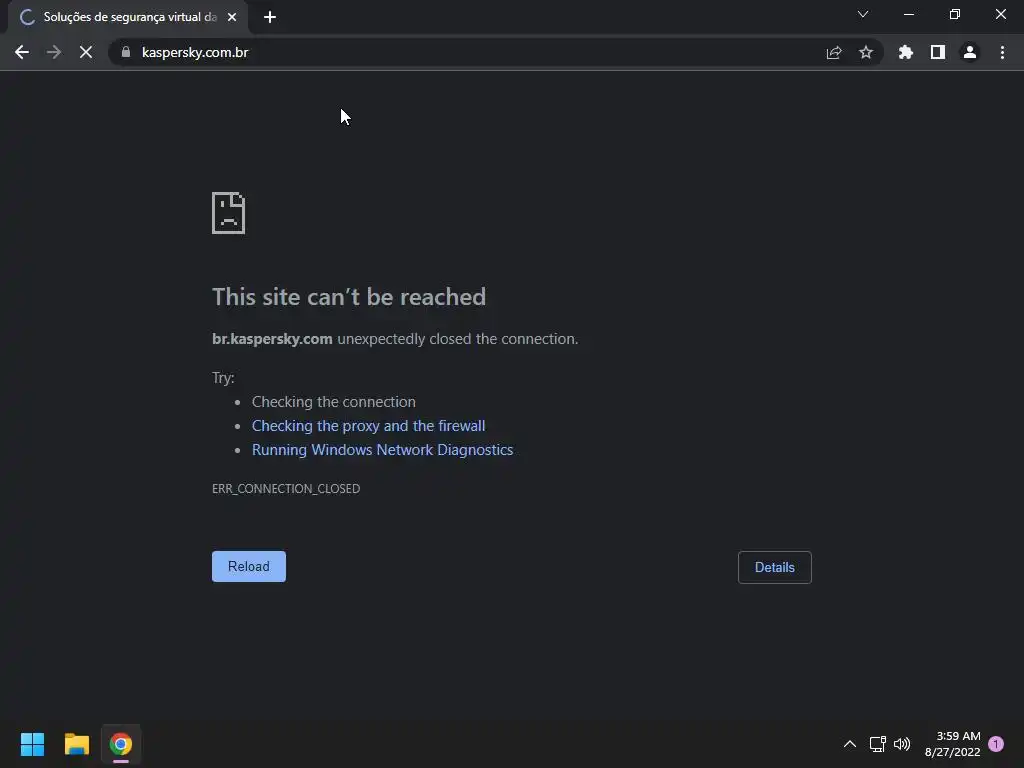Viewport: 1024px width, 768px height.
Task: Open the clock showing 3:59 AM
Action: (952, 744)
